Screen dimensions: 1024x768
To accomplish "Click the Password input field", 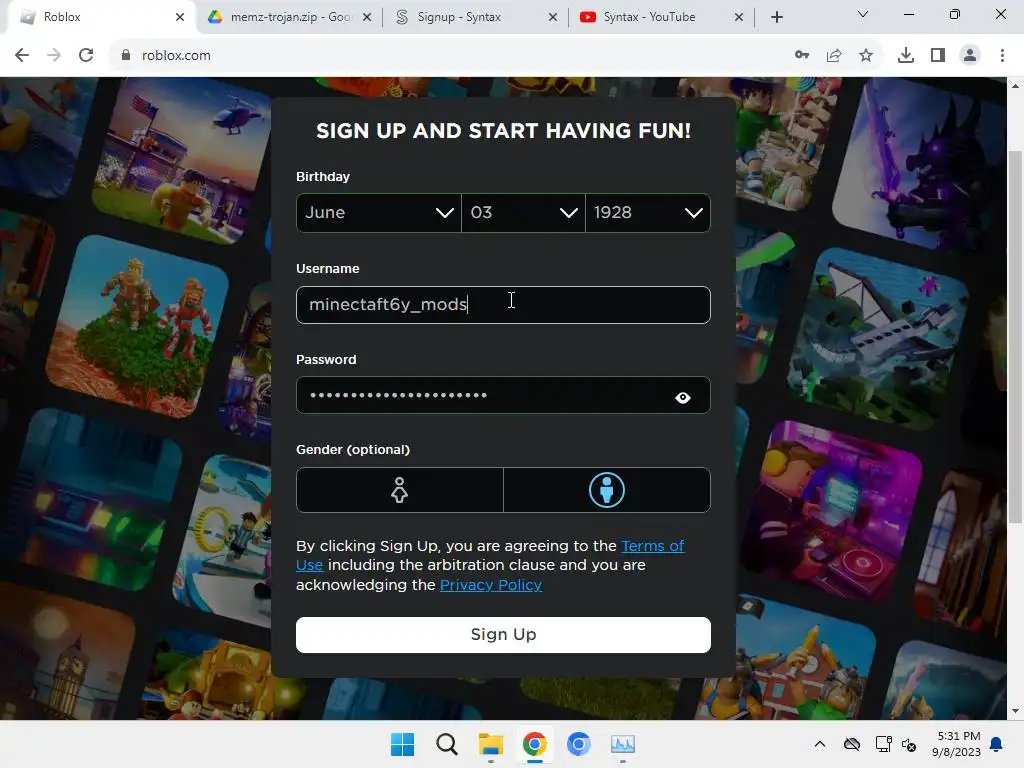I will click(503, 395).
